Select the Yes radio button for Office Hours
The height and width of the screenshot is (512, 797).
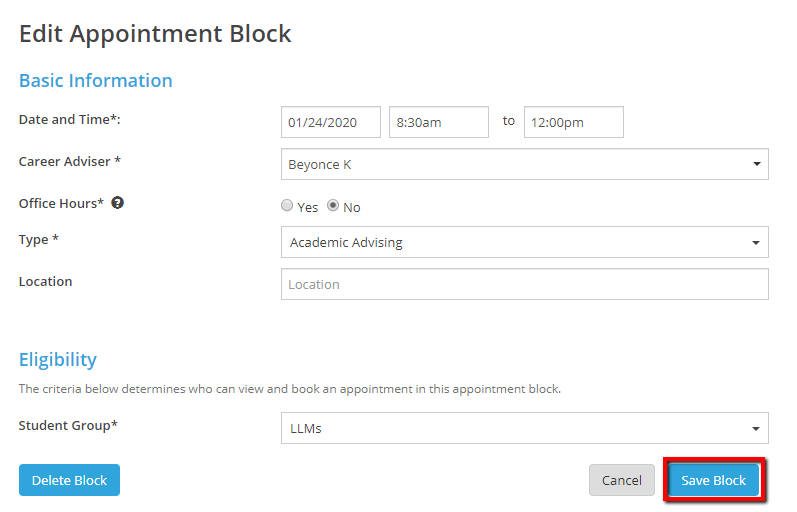(x=287, y=206)
